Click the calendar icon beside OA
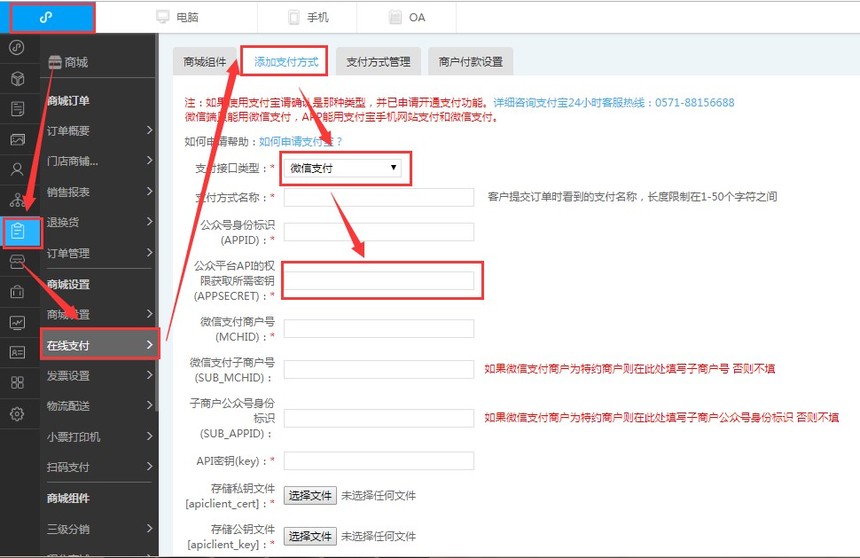The height and width of the screenshot is (558, 860). coord(395,17)
